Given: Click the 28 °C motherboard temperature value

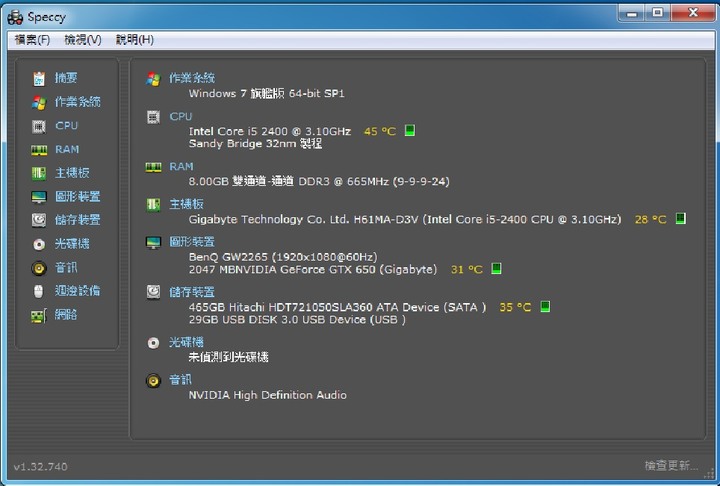Looking at the screenshot, I should (x=651, y=220).
